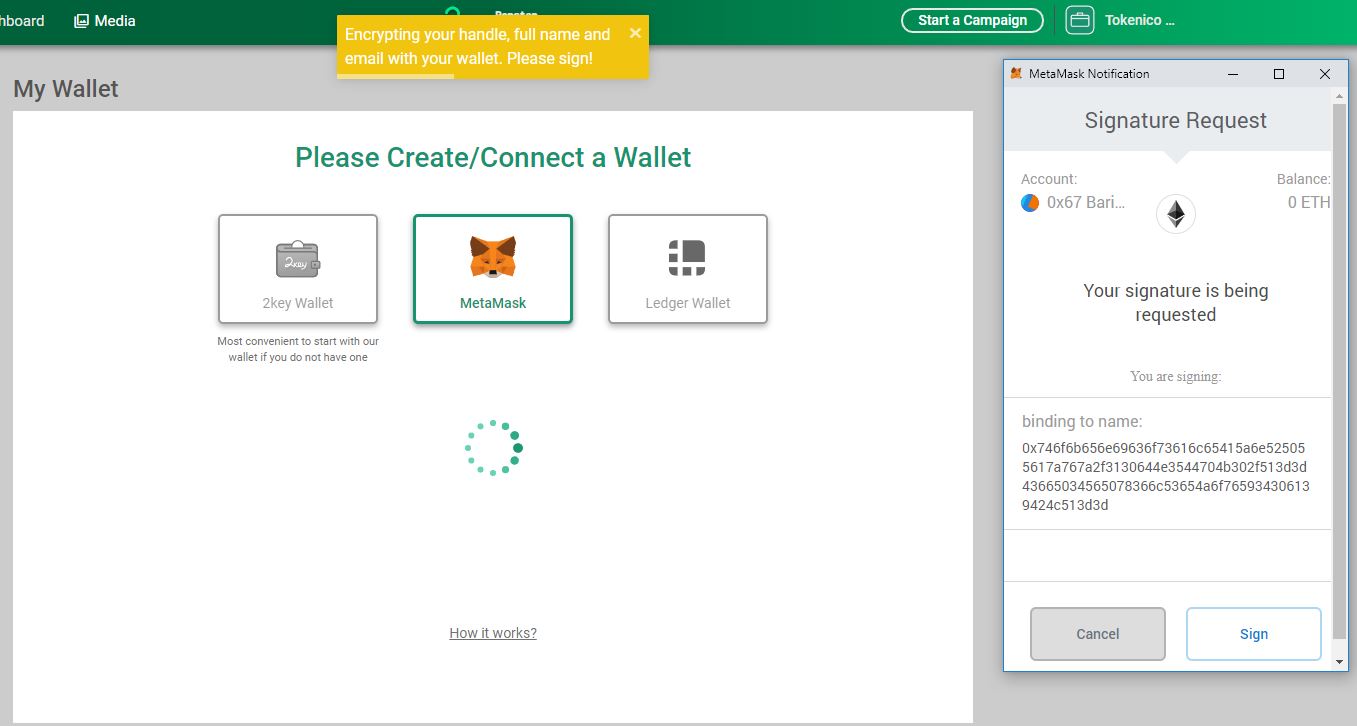Click the MetaMask popup vertical scrollbar thumb

coord(1340,371)
